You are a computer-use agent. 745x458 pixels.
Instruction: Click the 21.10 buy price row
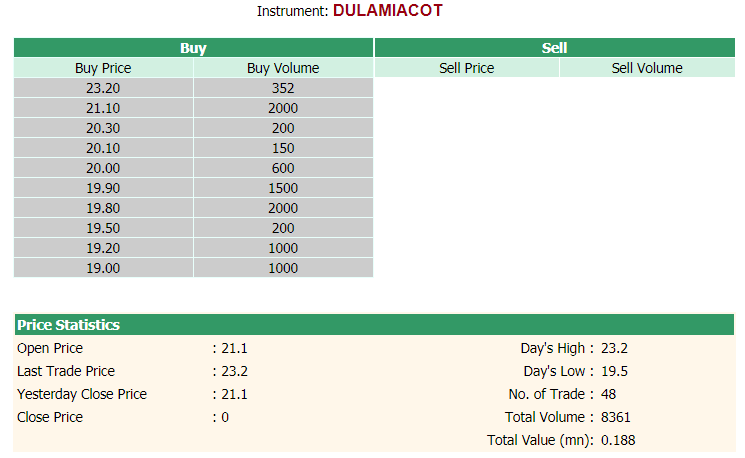(193, 108)
